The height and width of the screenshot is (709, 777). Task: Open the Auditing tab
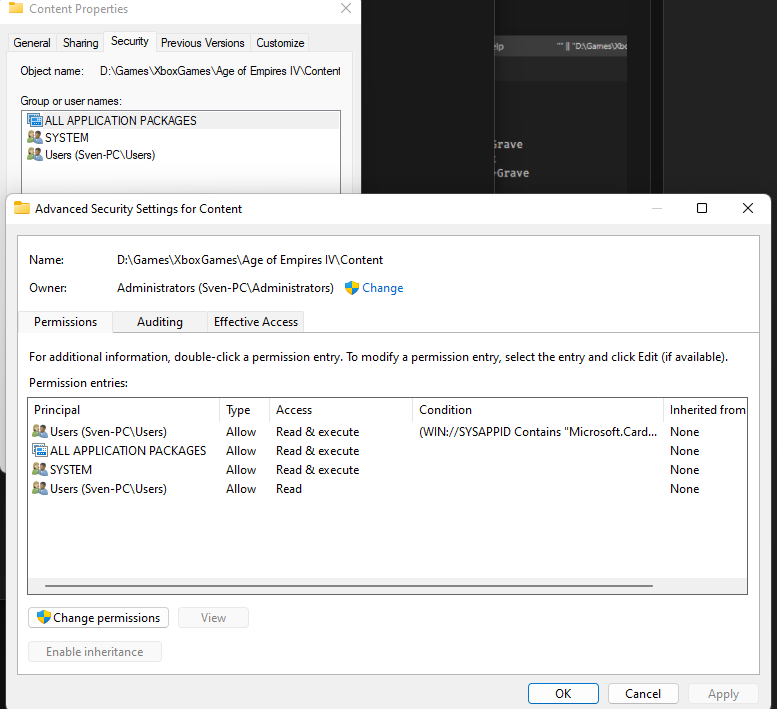click(160, 322)
